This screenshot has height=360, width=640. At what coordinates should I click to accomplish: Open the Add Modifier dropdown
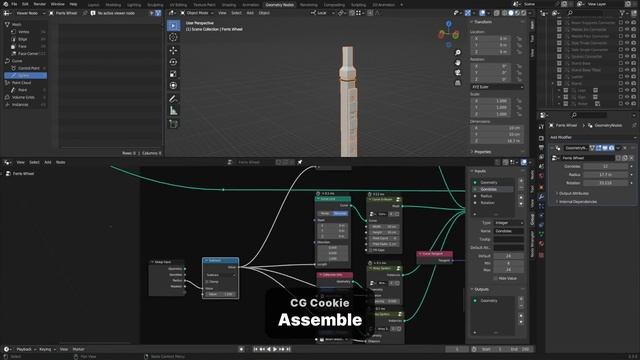(x=592, y=137)
